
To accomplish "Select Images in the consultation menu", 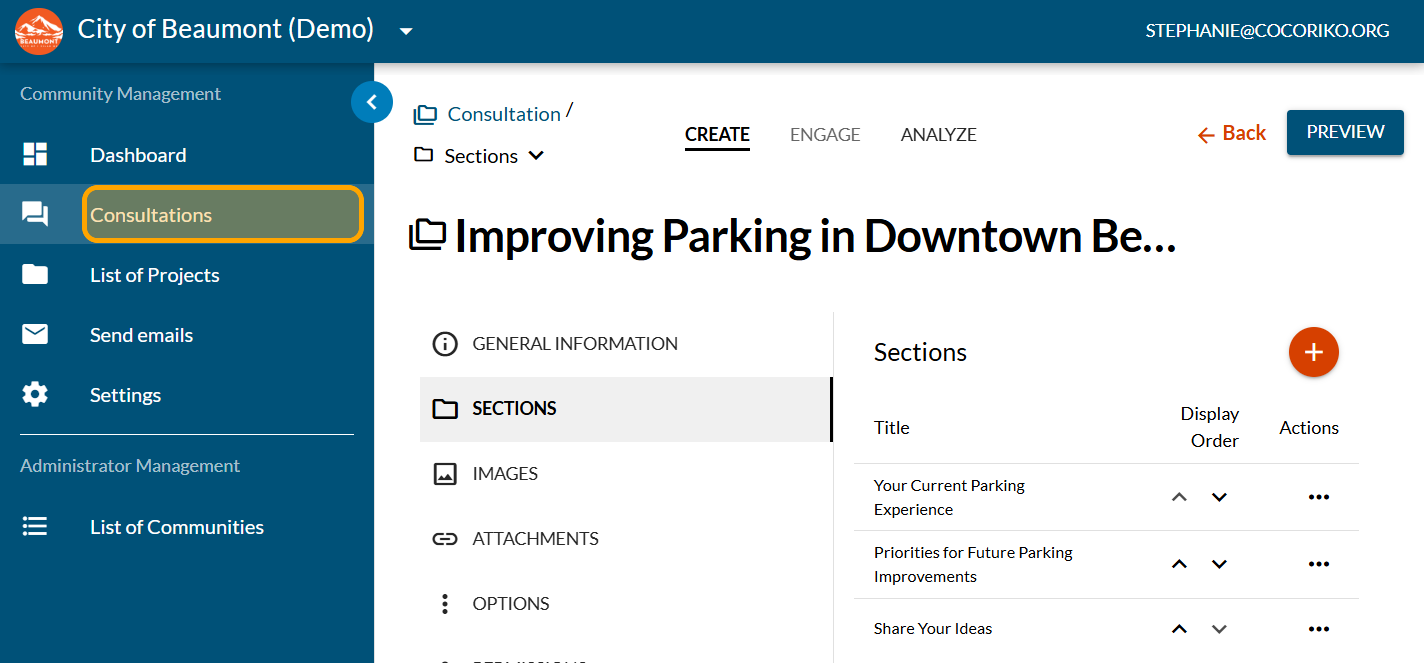I will [x=505, y=474].
